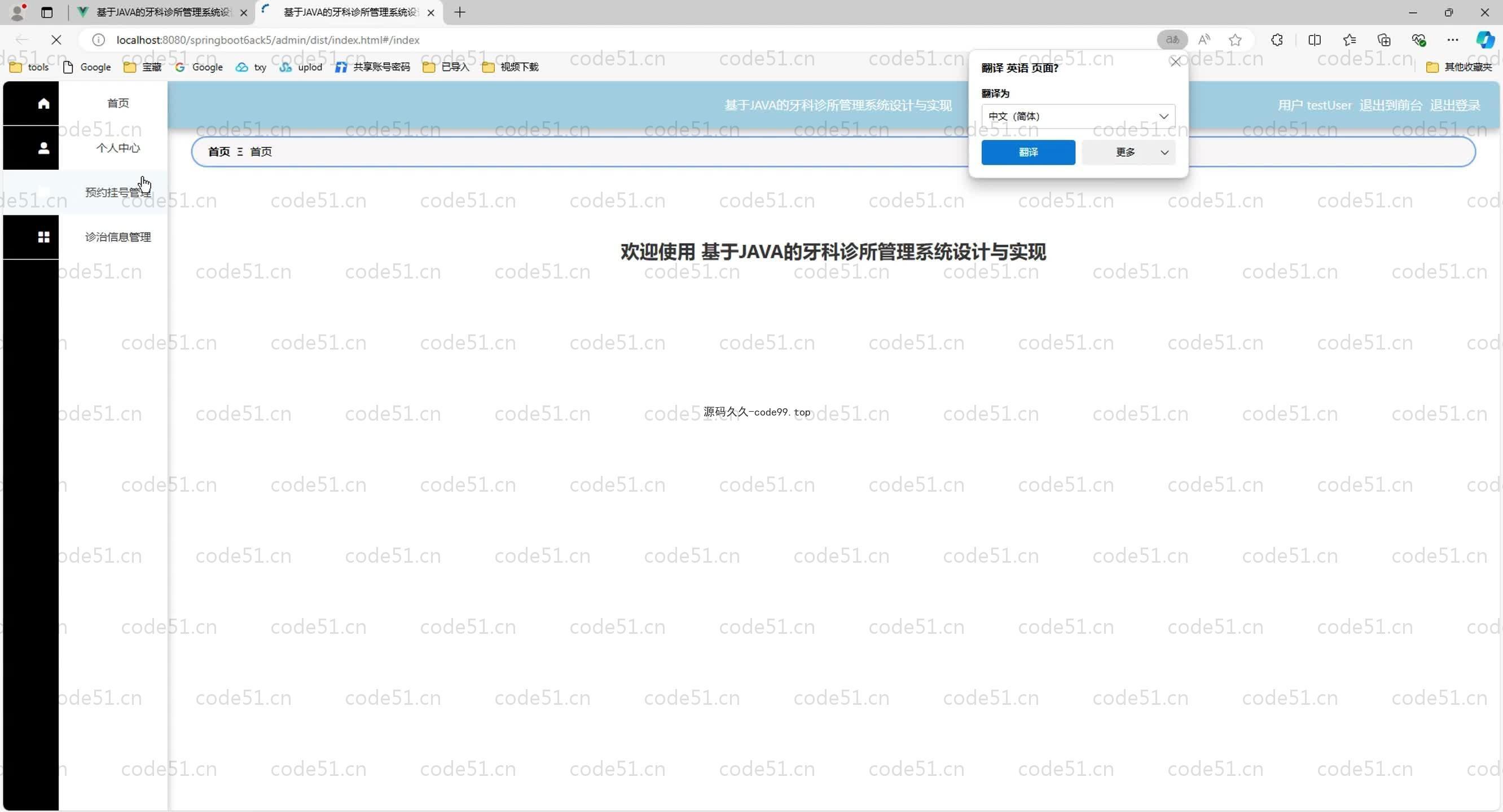Close the first browser tab
The width and height of the screenshot is (1503, 812).
coord(244,12)
